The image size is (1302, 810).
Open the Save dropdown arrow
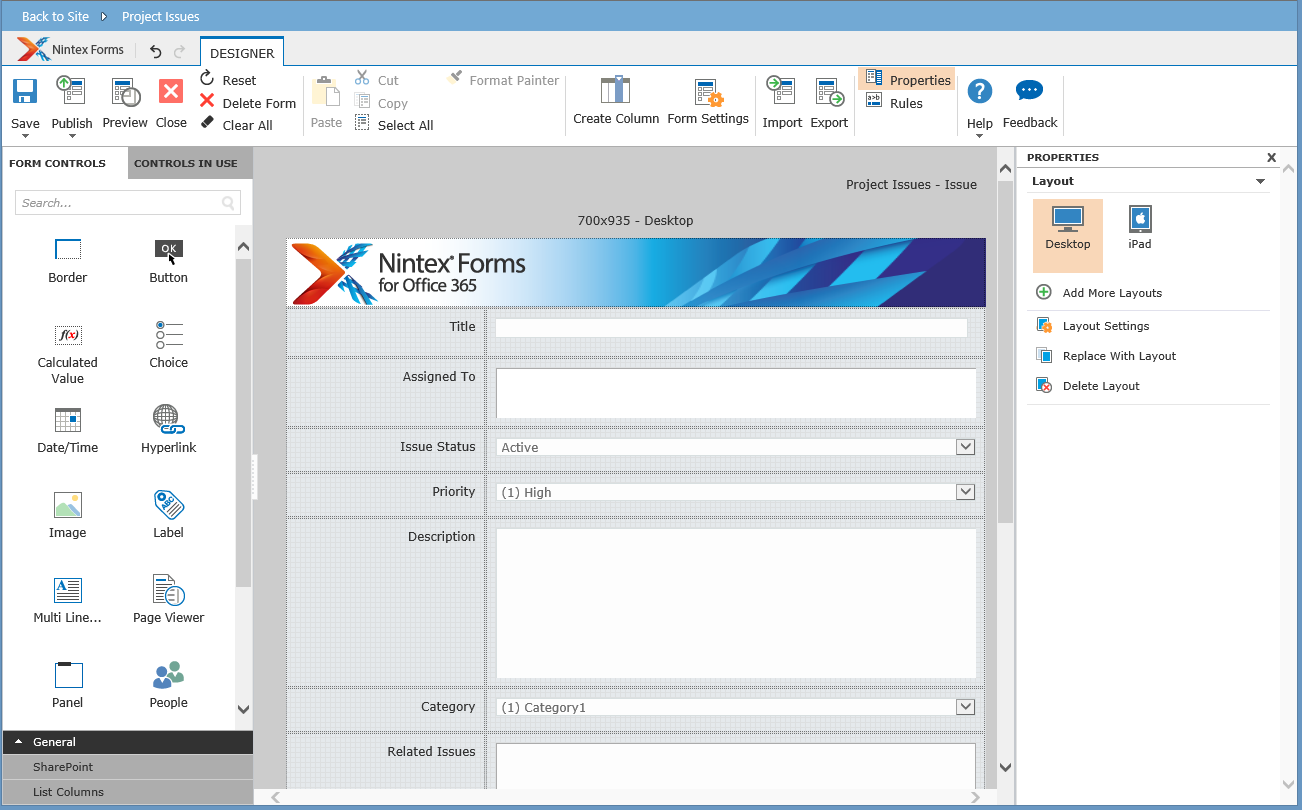tap(25, 136)
